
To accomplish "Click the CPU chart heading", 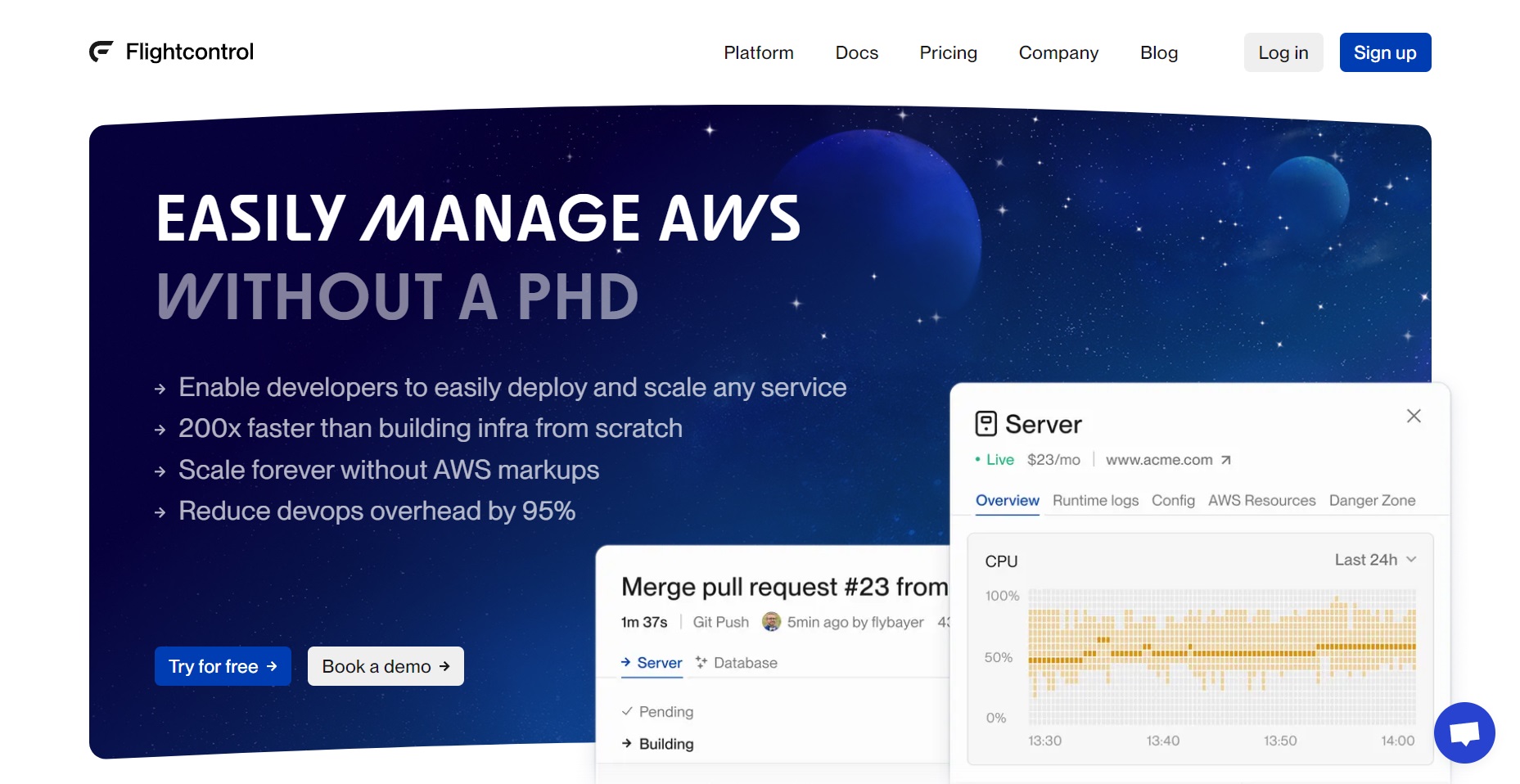I will coord(1001,561).
